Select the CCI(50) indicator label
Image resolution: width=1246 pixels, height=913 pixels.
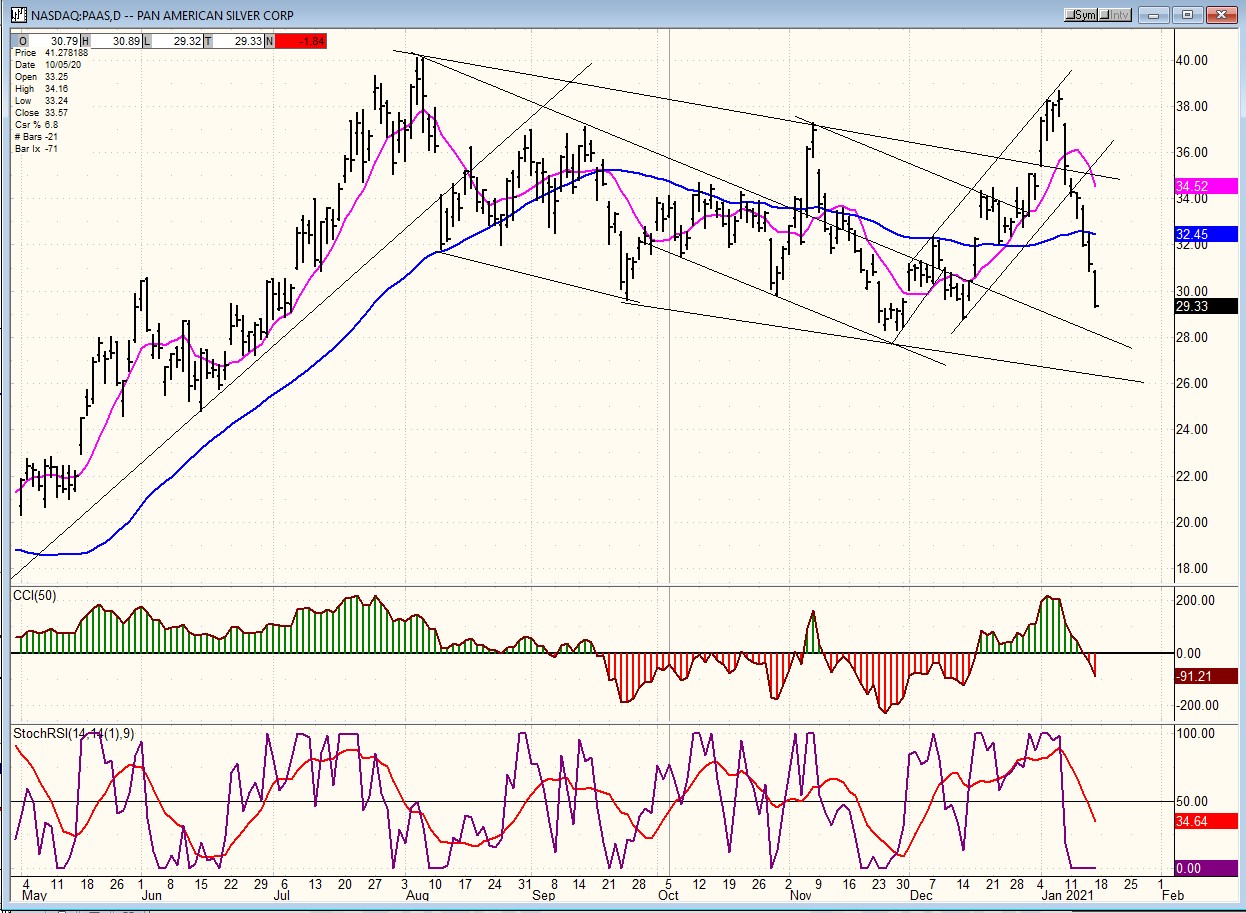34,596
